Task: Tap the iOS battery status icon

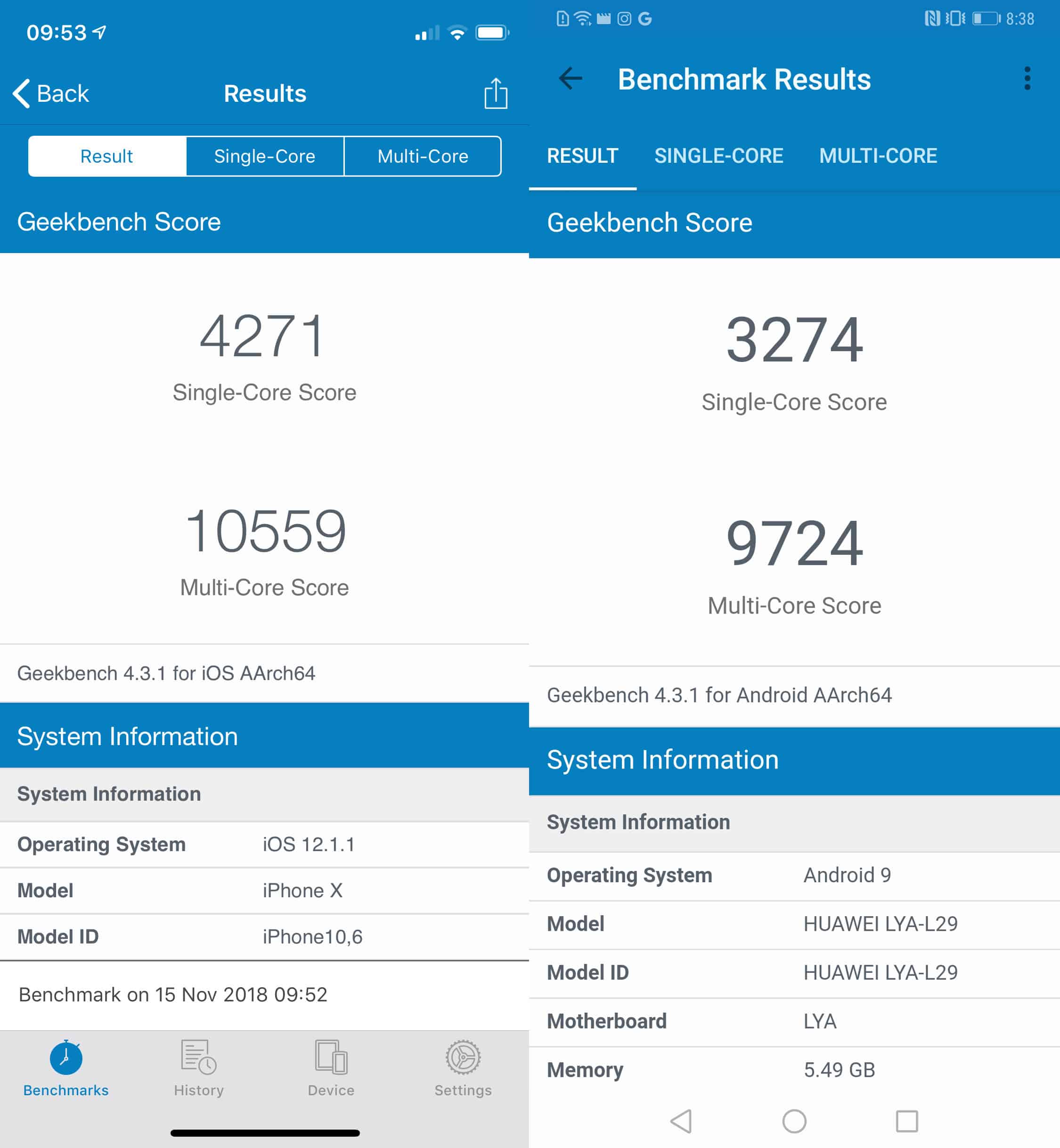Action: [x=492, y=33]
